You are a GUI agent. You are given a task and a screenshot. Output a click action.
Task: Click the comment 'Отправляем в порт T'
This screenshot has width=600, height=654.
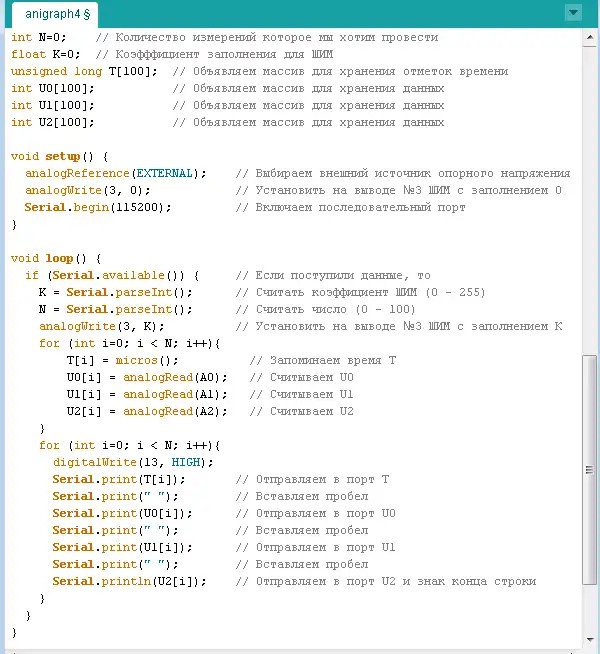[322, 480]
